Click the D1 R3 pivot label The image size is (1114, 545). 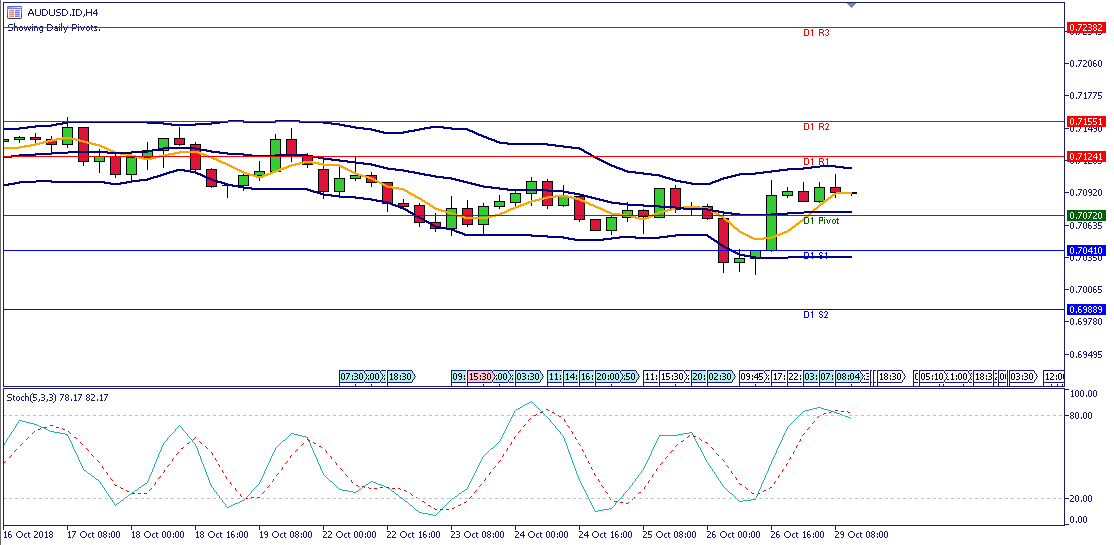[816, 33]
